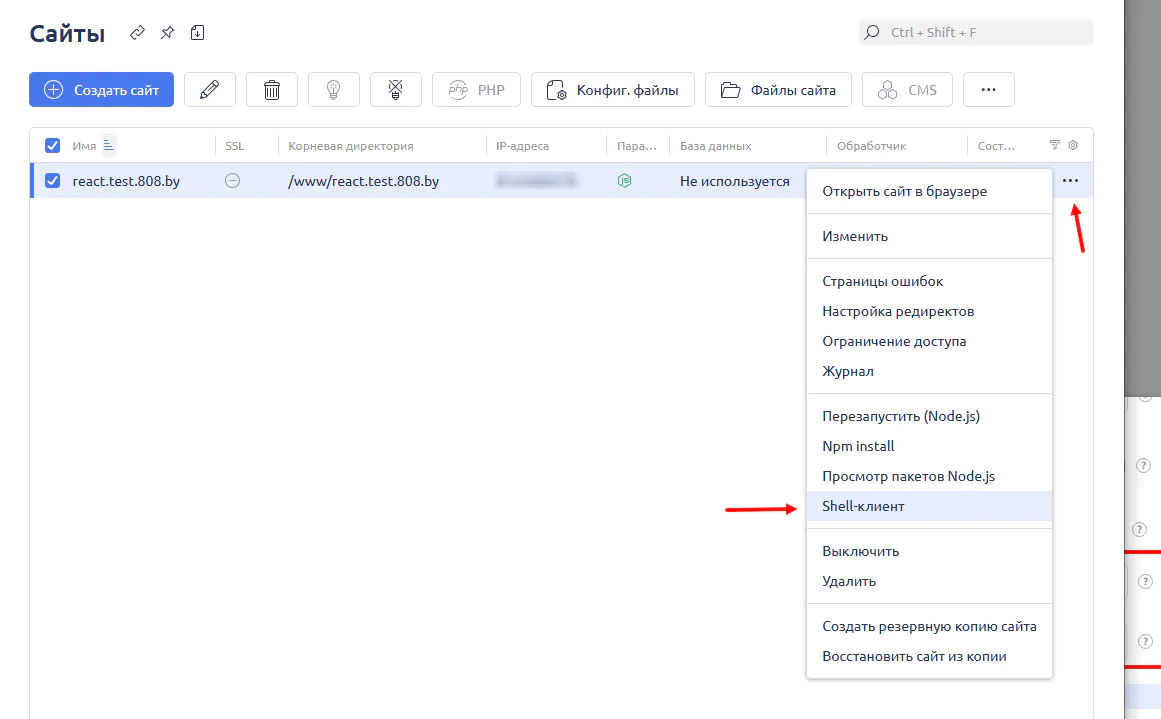Enable site with the lightbulb icon
Screen dimensions: 1161x719
point(333,89)
